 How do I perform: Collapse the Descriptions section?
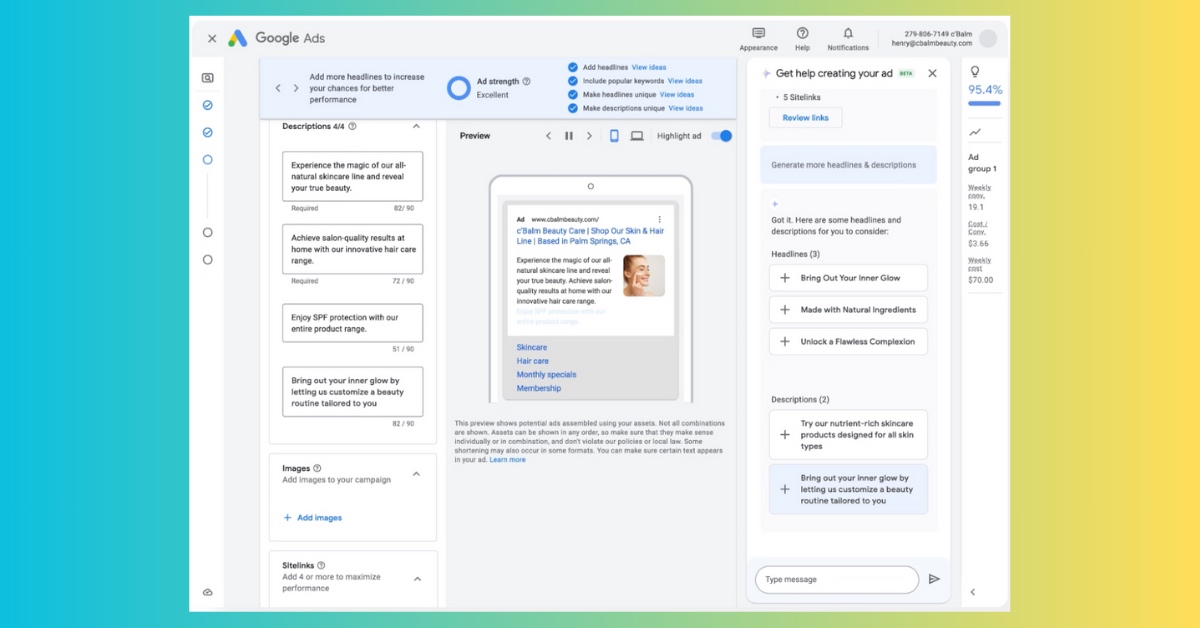coord(416,127)
